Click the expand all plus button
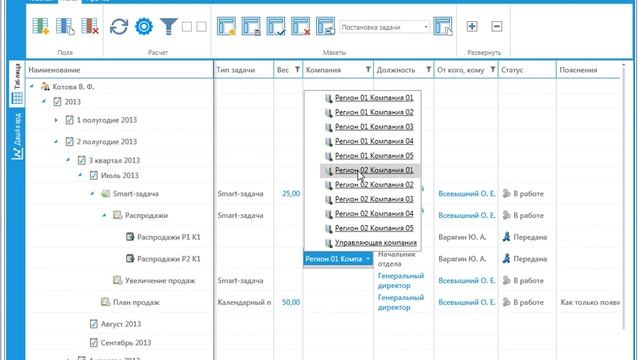Screen dimensions: 640x360 coord(472,27)
